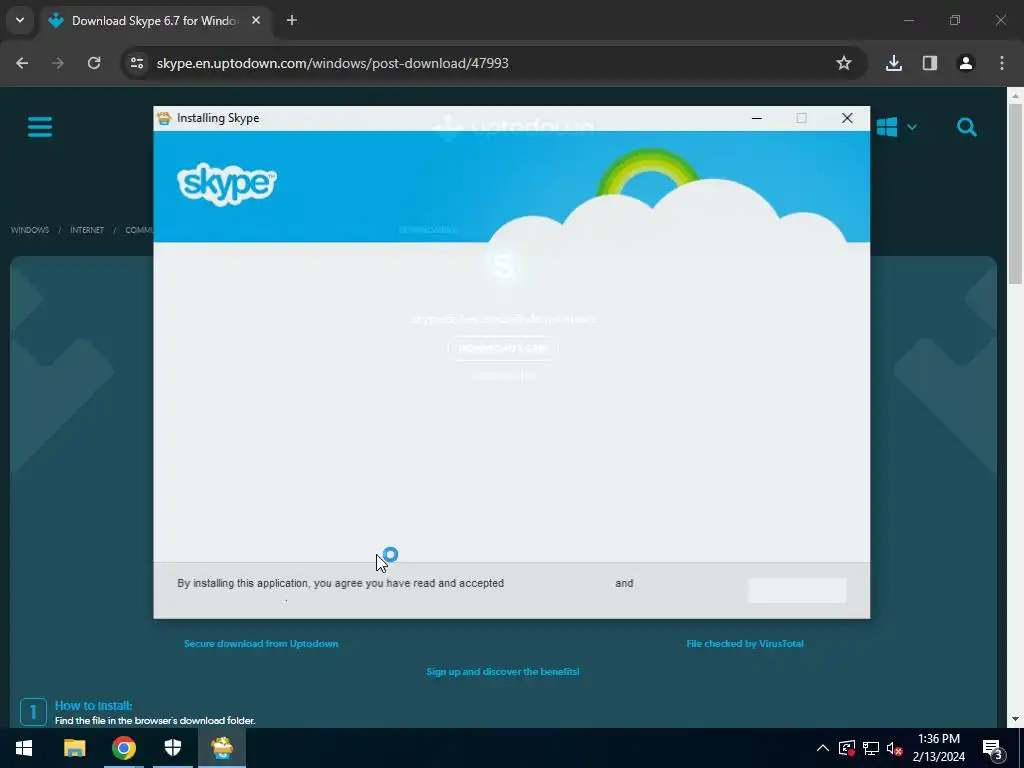Click the Installing Skype title bar icon
This screenshot has width=1024, height=768.
pos(164,118)
